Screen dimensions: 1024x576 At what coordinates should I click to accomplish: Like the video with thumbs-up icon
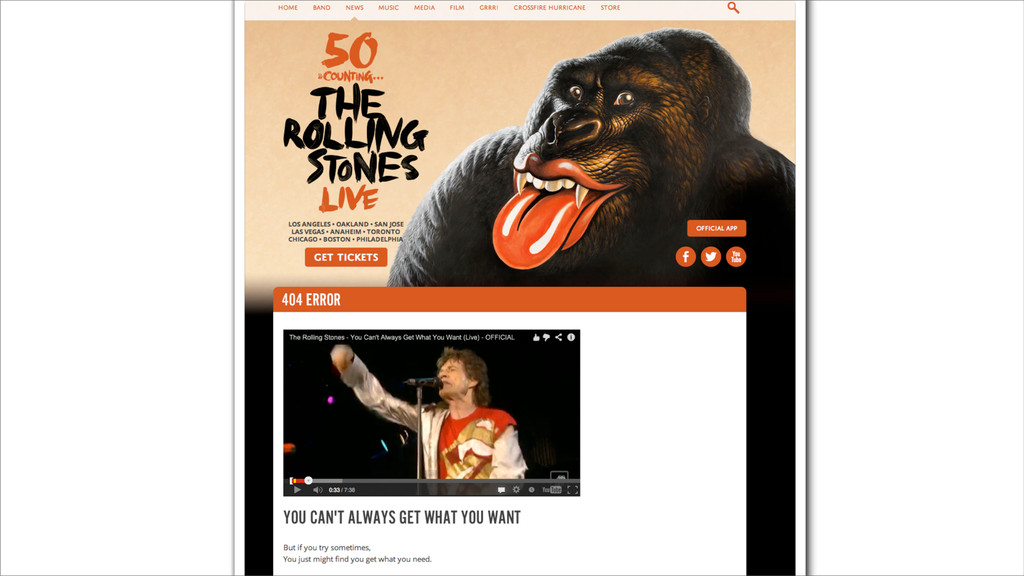coord(536,338)
